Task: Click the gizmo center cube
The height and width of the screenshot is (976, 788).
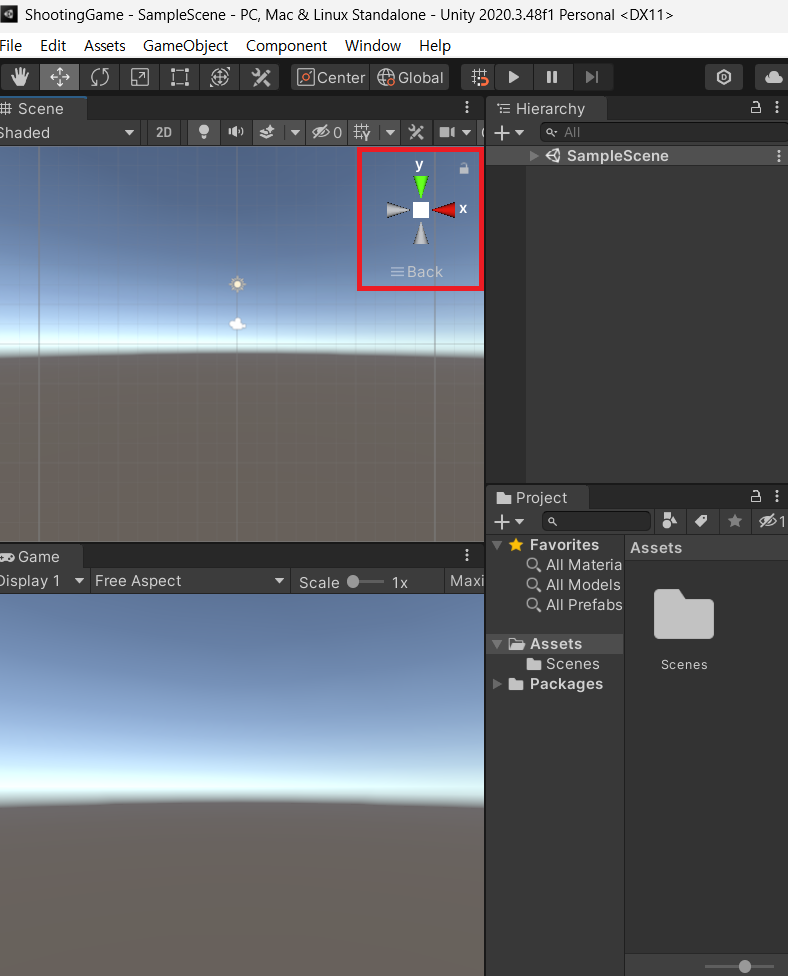Action: click(x=421, y=210)
